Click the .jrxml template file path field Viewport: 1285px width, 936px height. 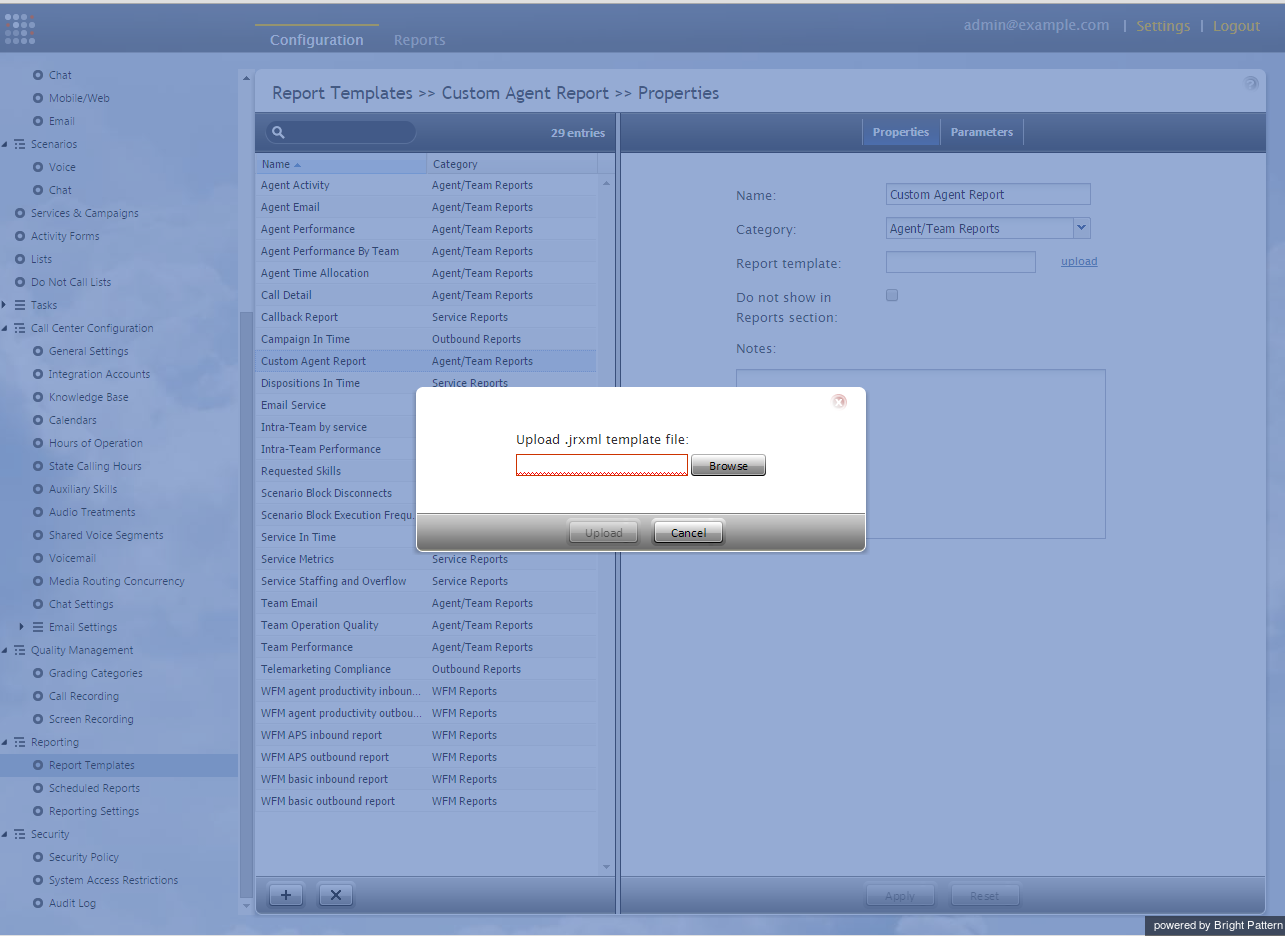point(602,465)
